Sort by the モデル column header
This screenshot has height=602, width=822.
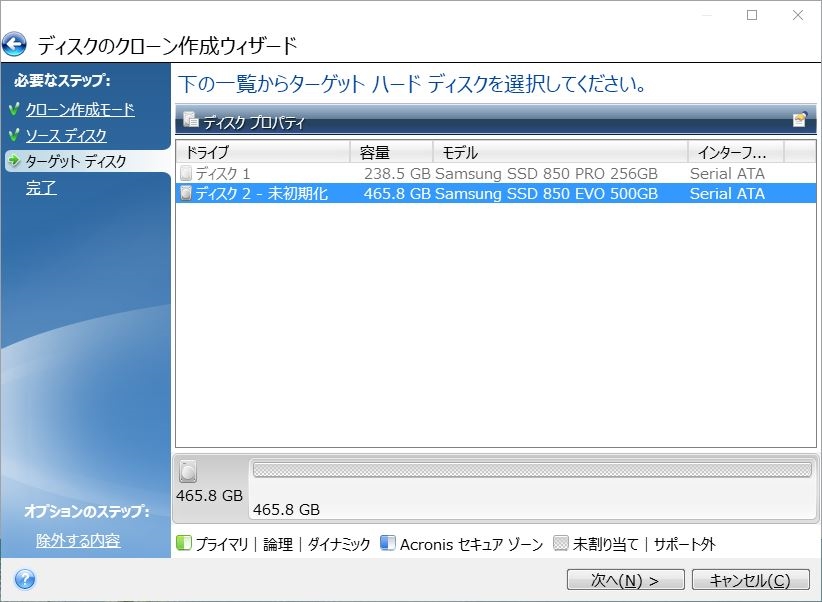pyautogui.click(x=560, y=152)
